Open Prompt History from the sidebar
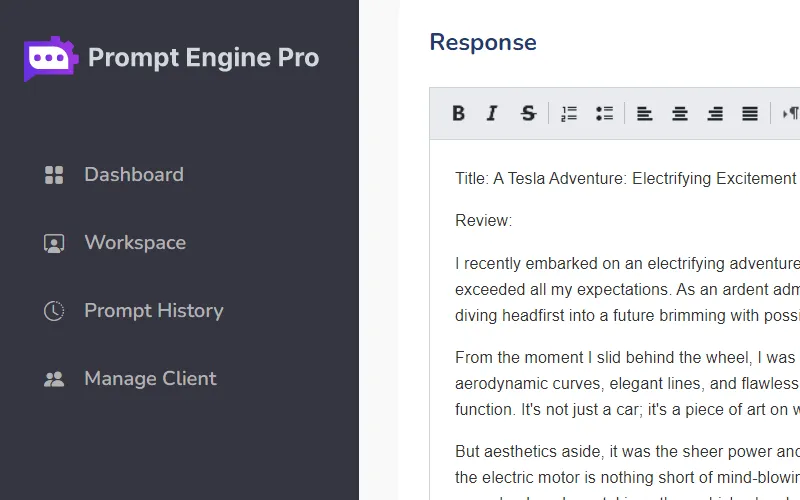The width and height of the screenshot is (800, 500). pos(154,311)
